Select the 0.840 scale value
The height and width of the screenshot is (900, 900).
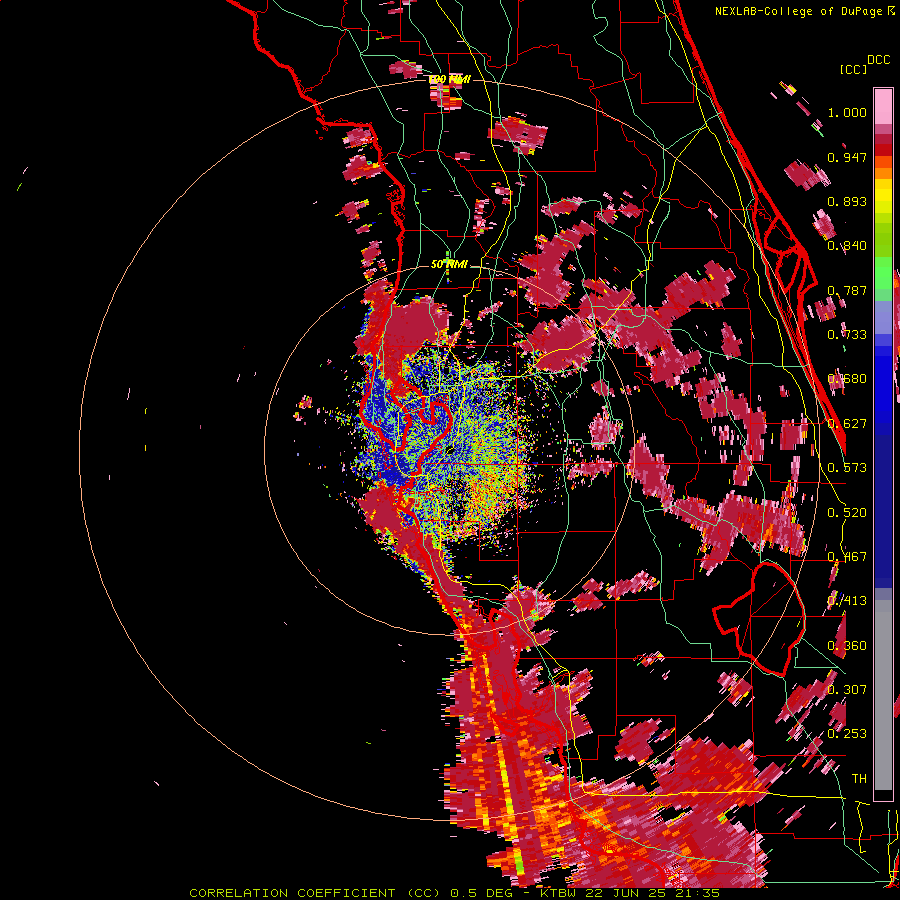pyautogui.click(x=847, y=246)
